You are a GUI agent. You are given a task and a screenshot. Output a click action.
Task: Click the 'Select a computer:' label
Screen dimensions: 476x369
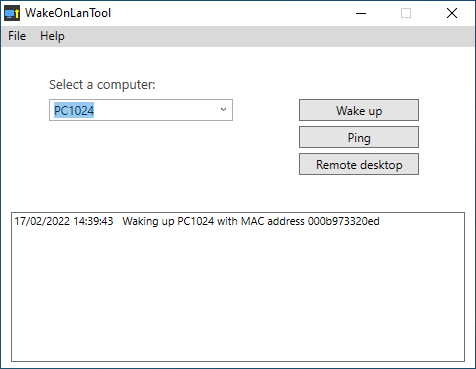[x=102, y=85]
